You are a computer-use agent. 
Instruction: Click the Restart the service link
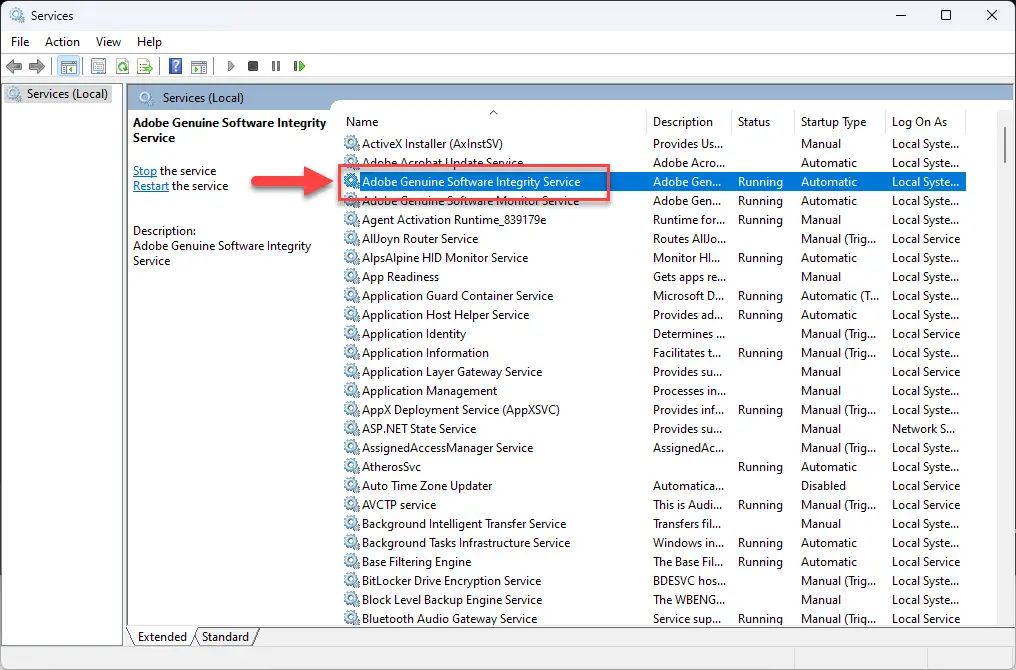(x=151, y=186)
